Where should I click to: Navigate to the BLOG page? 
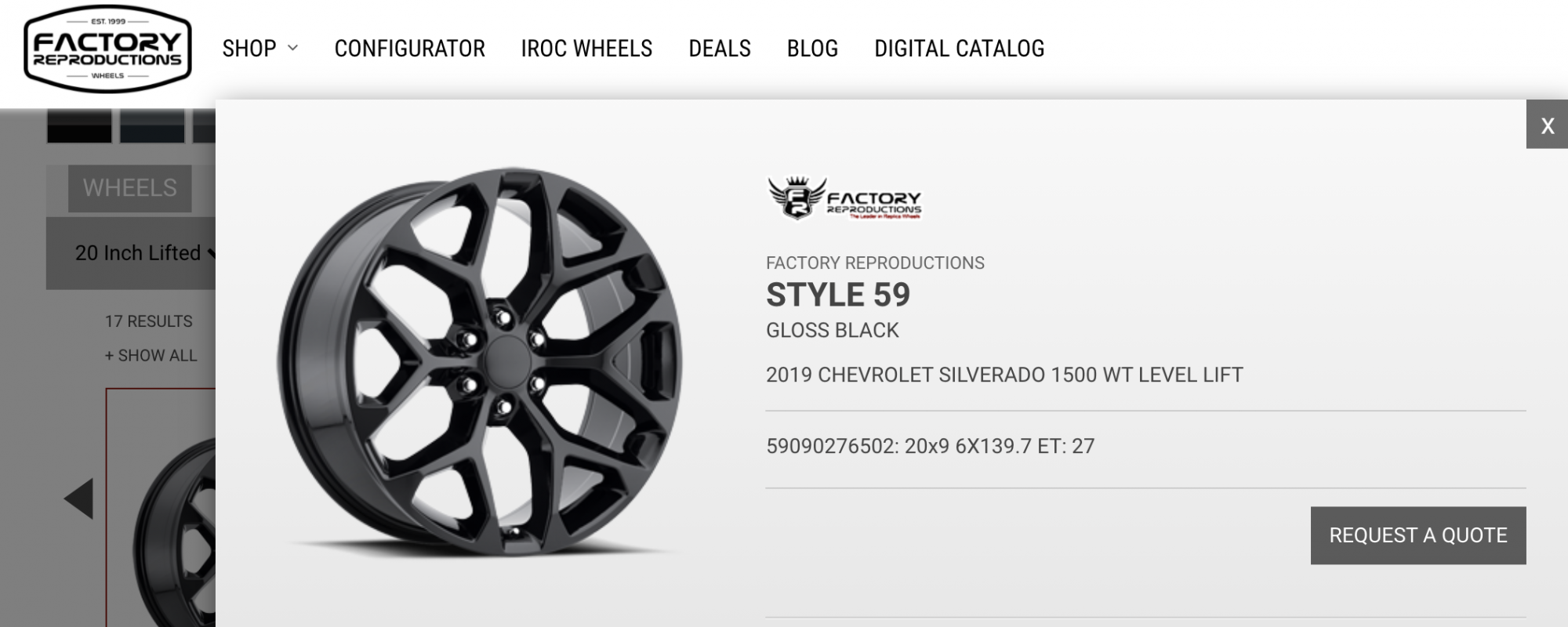[812, 49]
